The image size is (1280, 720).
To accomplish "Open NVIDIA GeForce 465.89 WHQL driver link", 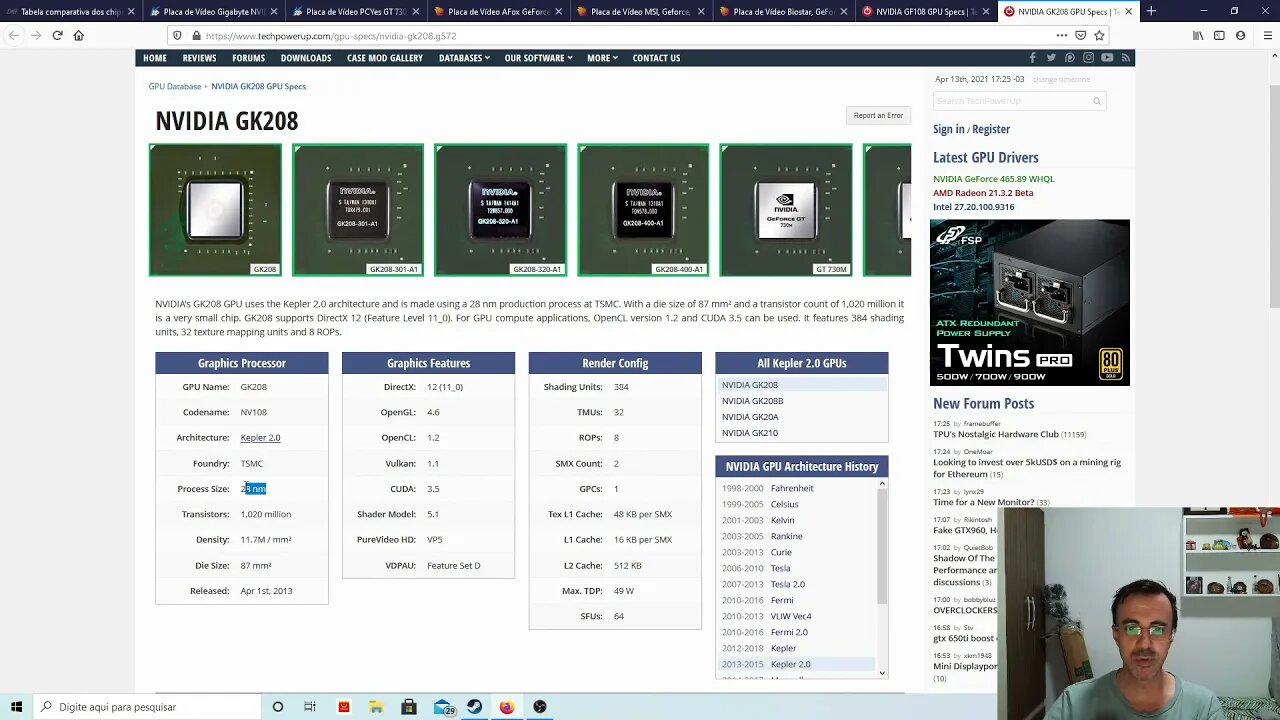I will click(993, 179).
